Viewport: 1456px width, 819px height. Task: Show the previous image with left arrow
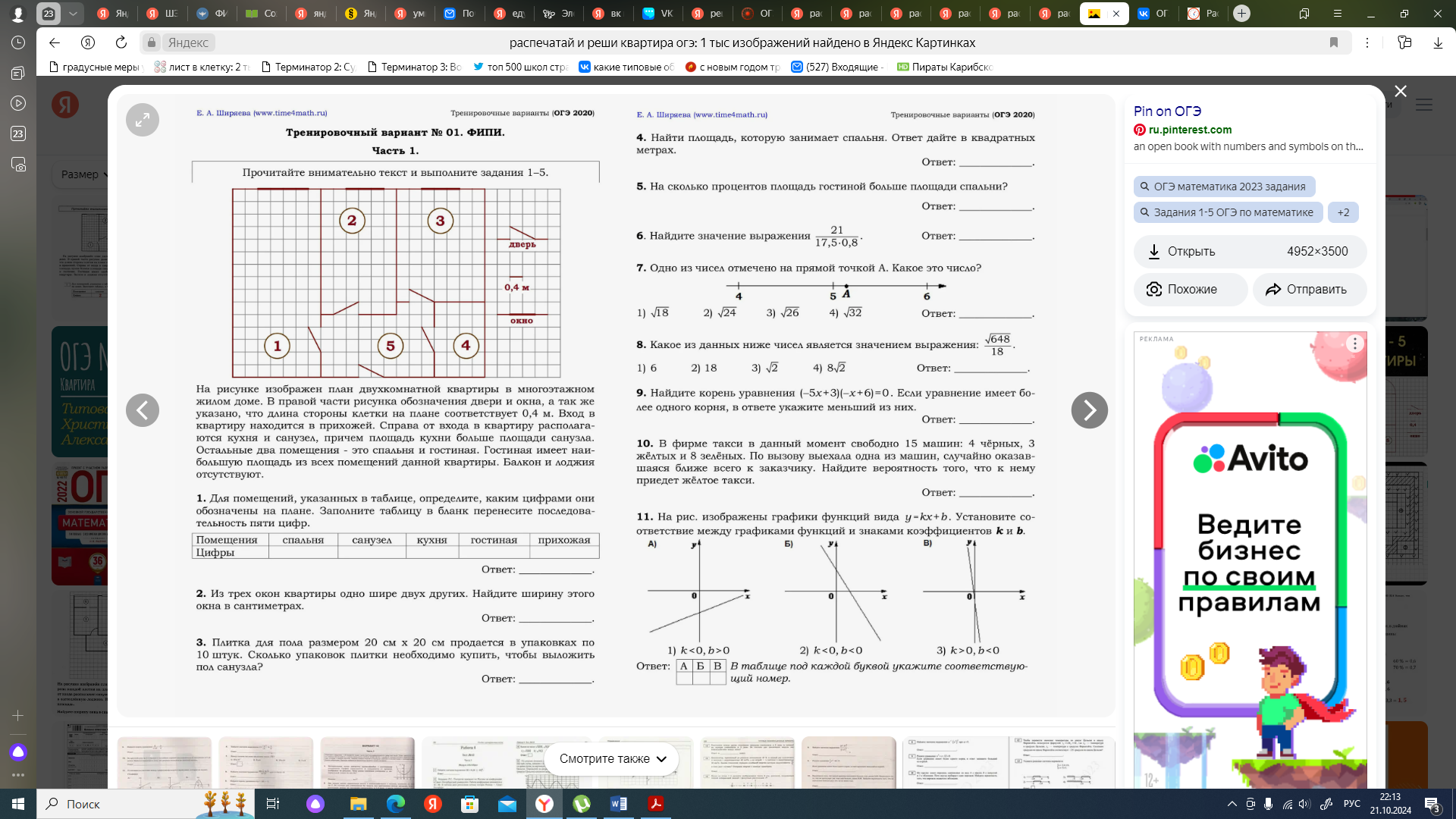coord(143,410)
